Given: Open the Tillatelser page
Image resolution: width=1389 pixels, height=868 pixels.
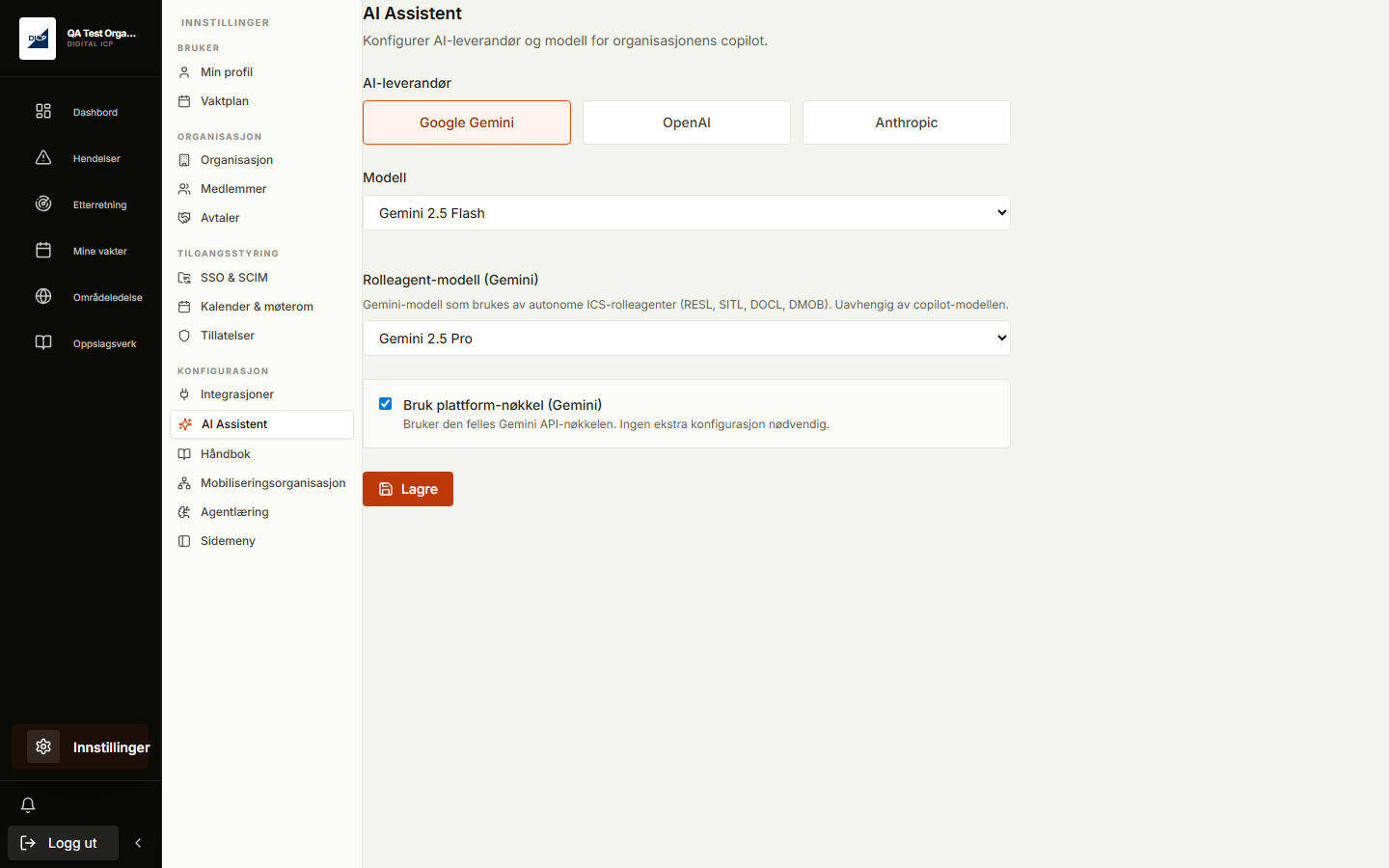Looking at the screenshot, I should click(261, 336).
